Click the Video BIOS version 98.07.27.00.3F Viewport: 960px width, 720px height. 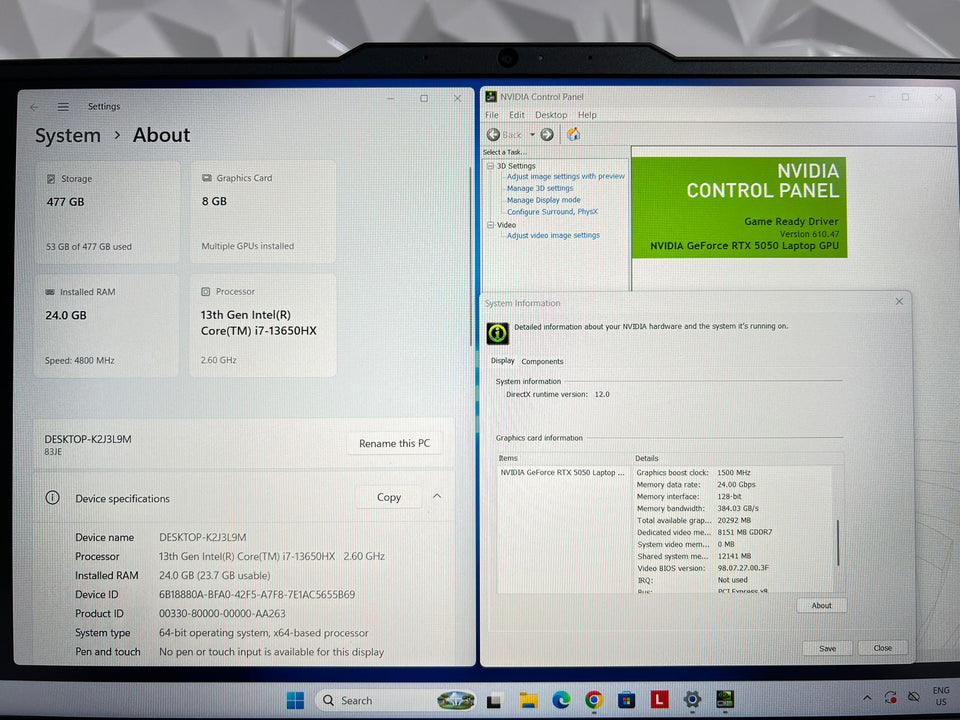point(743,568)
